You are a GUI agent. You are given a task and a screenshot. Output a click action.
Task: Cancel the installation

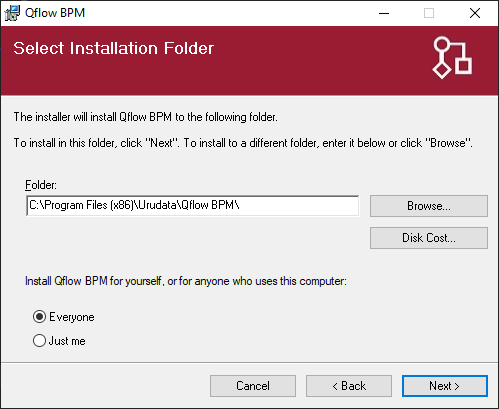pyautogui.click(x=253, y=386)
